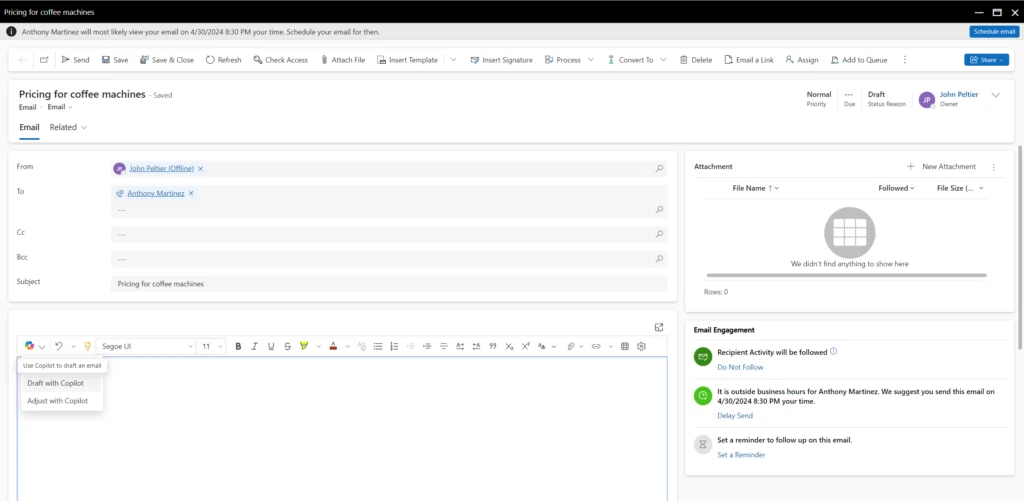Expand the header details chevron beside Owner

click(x=995, y=95)
